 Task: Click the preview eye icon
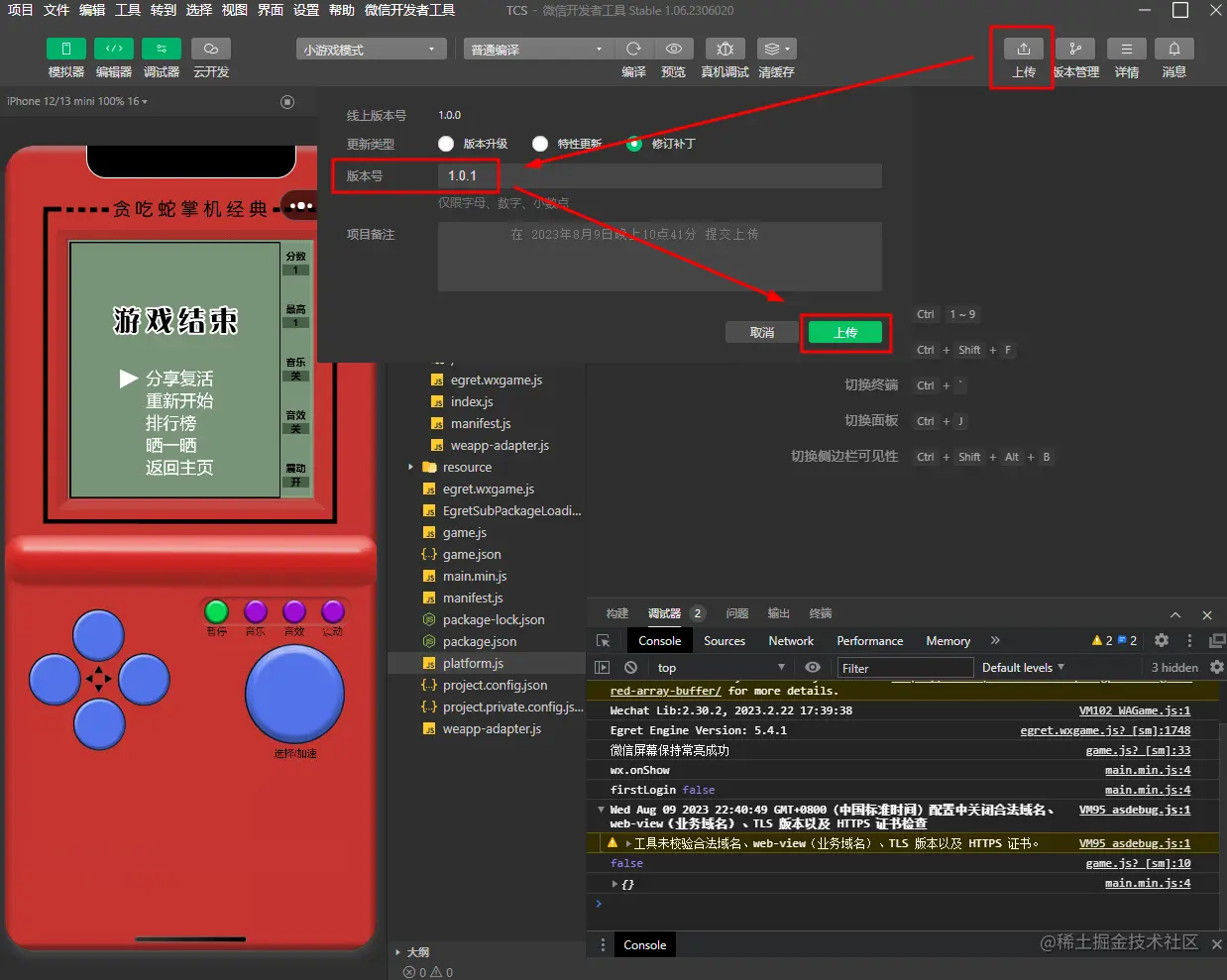click(x=674, y=49)
